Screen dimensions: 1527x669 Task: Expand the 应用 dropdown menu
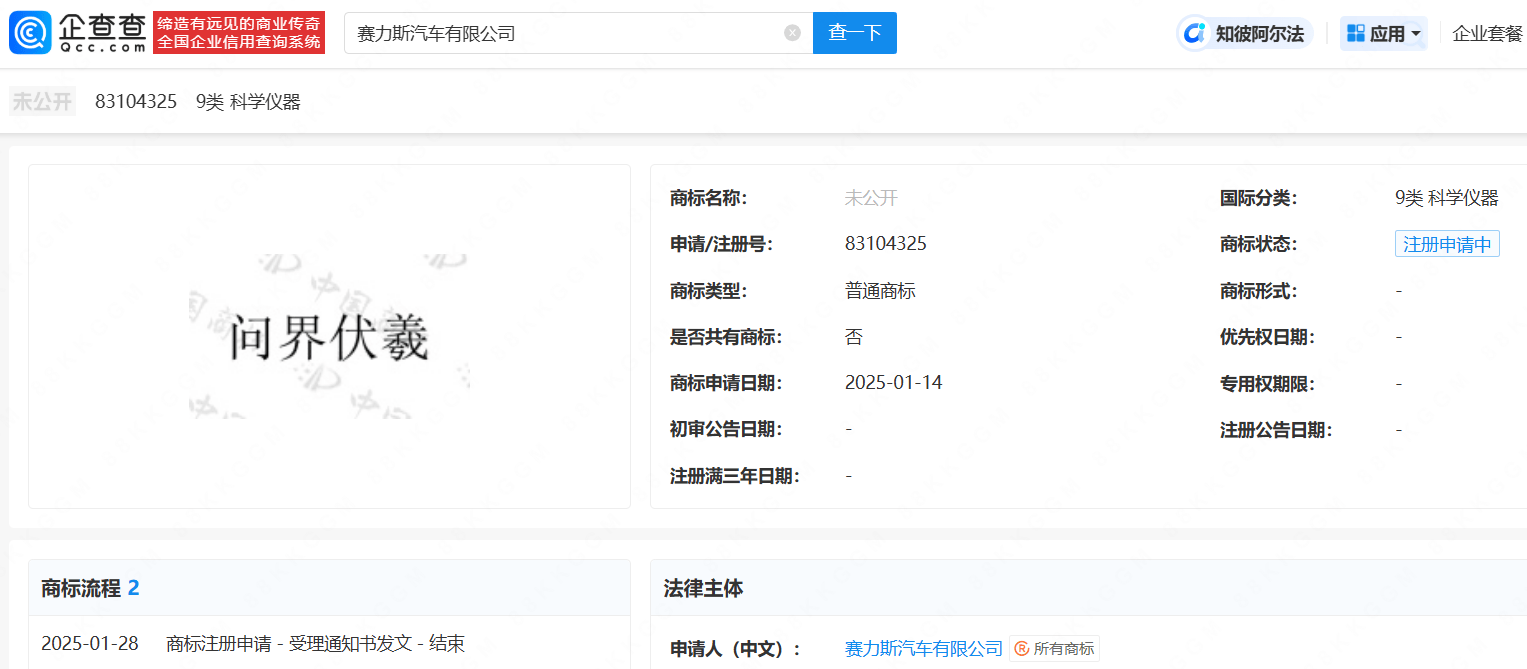point(1384,33)
